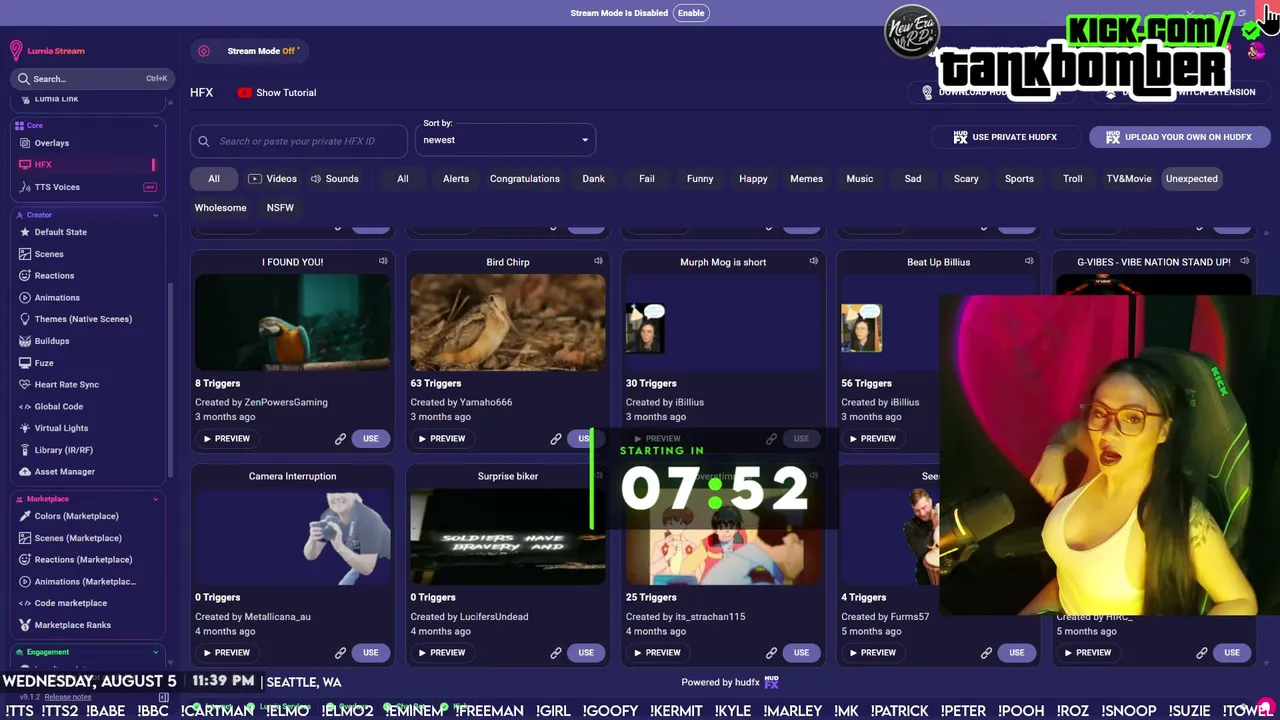
Task: Copy link for I FOUND YOU! card
Action: click(340, 439)
